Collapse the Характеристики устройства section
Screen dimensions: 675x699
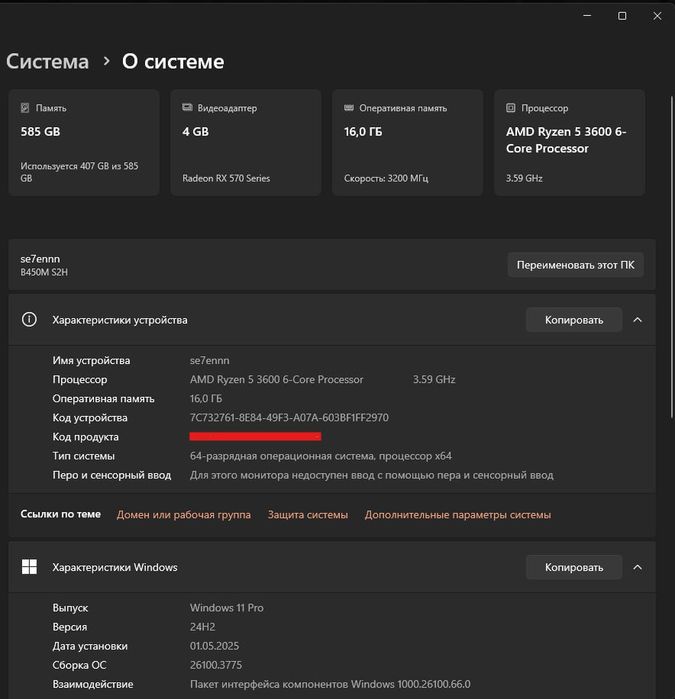(638, 320)
